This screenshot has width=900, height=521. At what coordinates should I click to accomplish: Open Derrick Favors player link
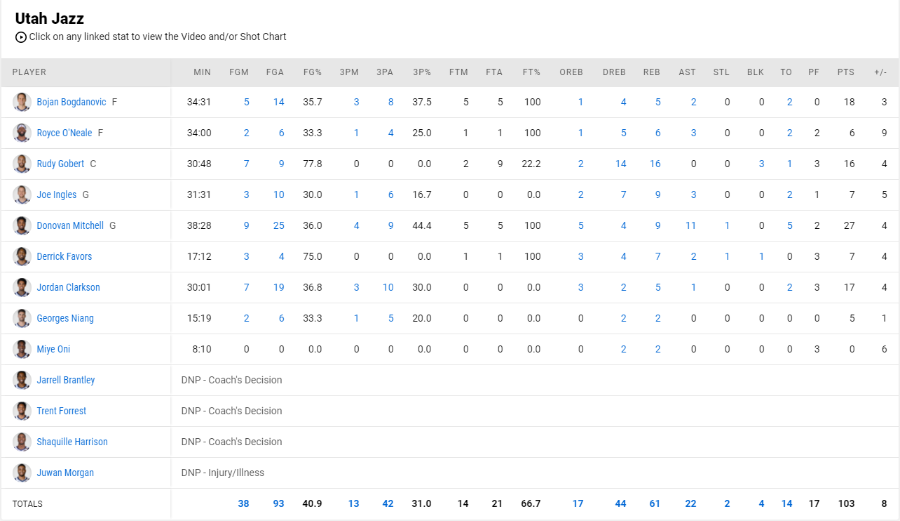pyautogui.click(x=64, y=256)
